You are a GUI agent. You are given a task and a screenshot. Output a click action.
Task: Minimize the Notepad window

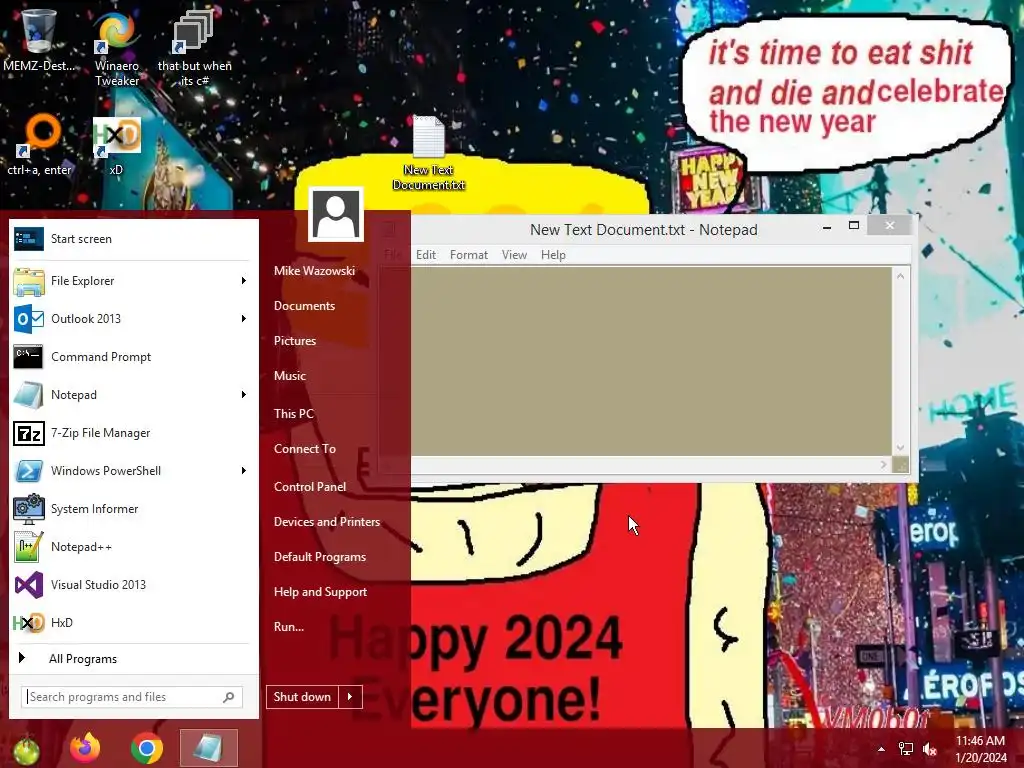coord(827,227)
